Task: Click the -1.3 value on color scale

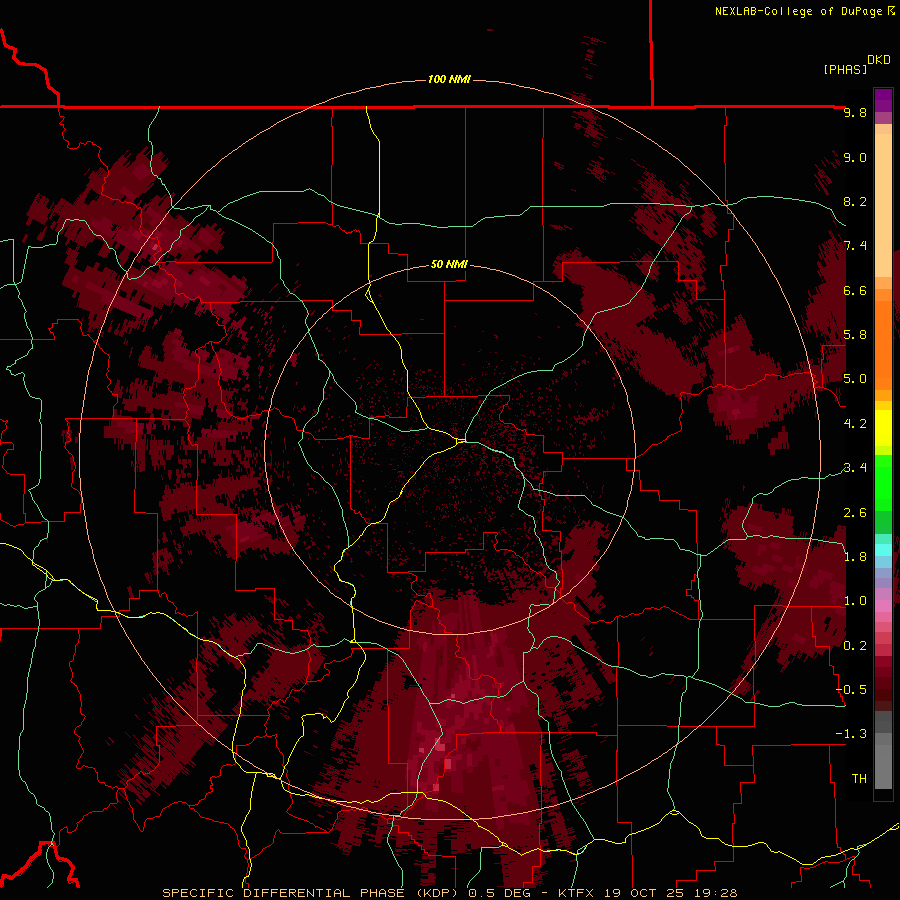Action: 852,734
